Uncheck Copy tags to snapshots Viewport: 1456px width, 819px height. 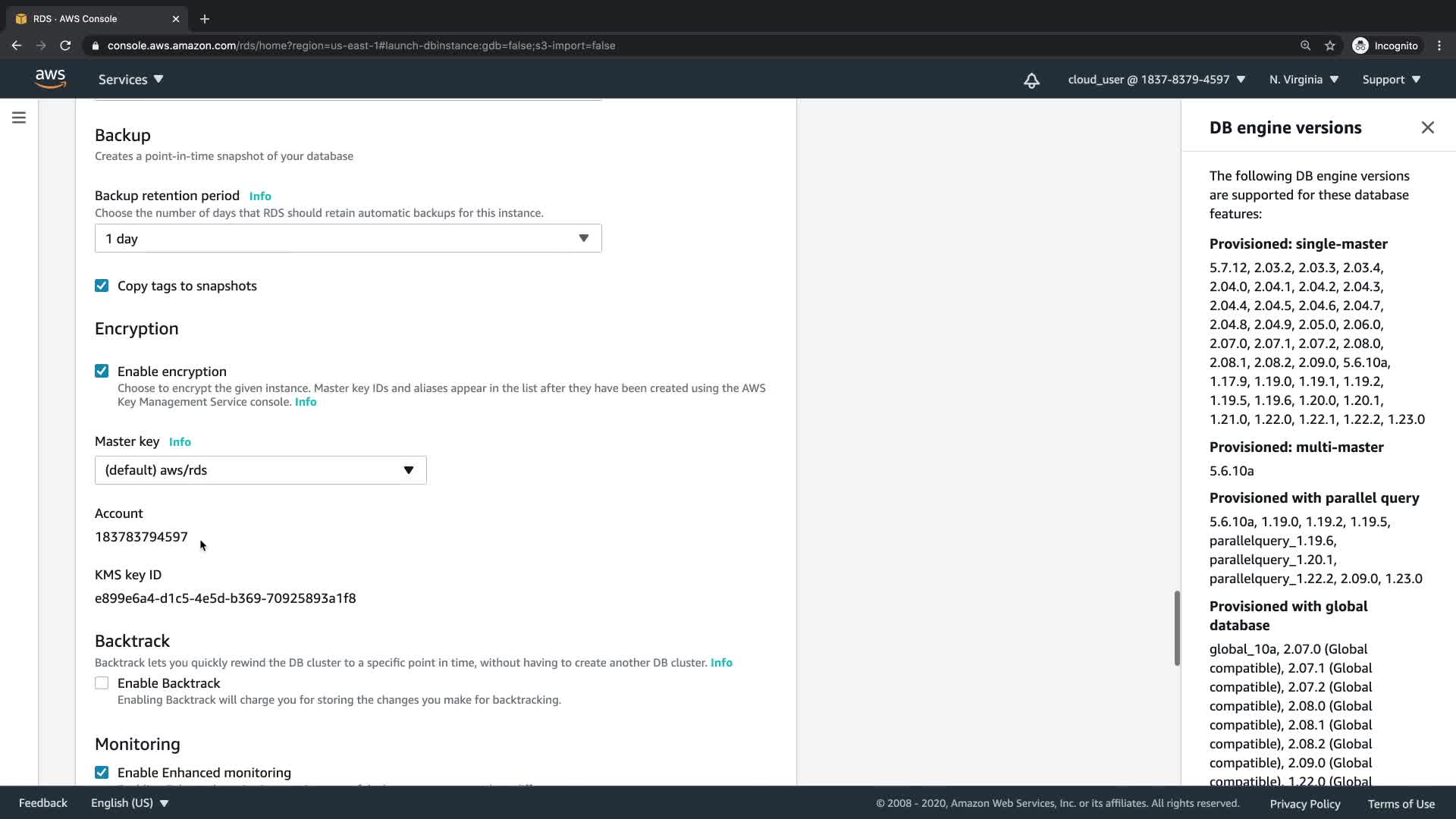point(102,286)
